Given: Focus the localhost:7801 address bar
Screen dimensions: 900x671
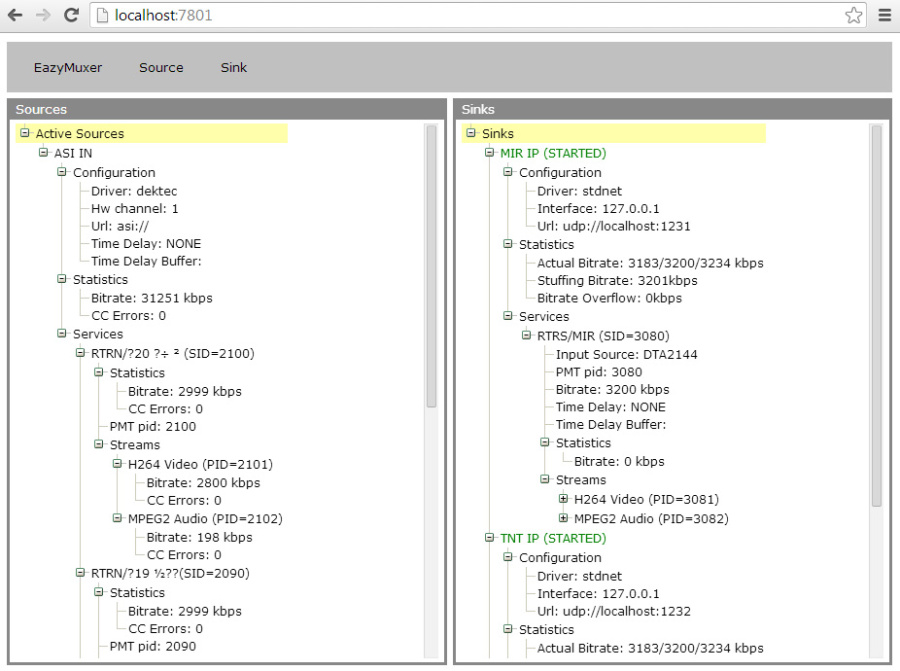Looking at the screenshot, I should 478,15.
